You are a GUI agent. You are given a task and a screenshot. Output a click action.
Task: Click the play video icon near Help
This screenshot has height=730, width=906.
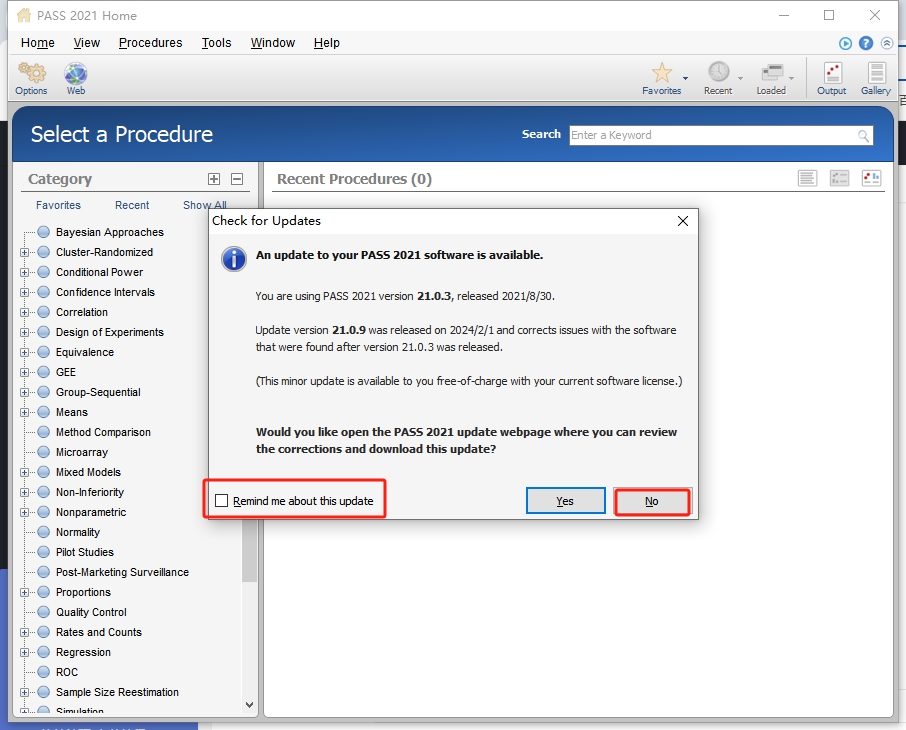click(x=845, y=43)
